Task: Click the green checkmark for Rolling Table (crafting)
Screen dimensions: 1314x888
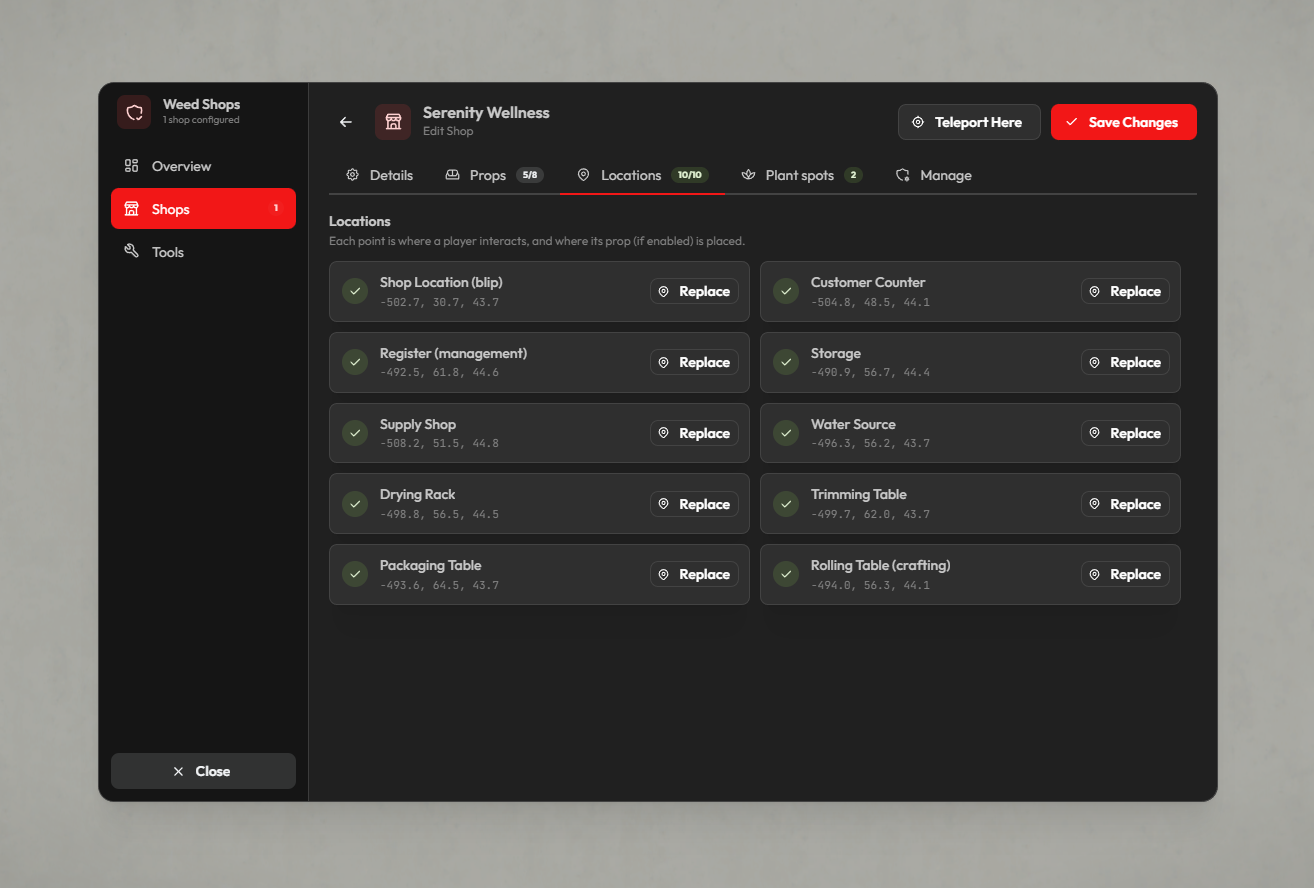Action: point(786,574)
